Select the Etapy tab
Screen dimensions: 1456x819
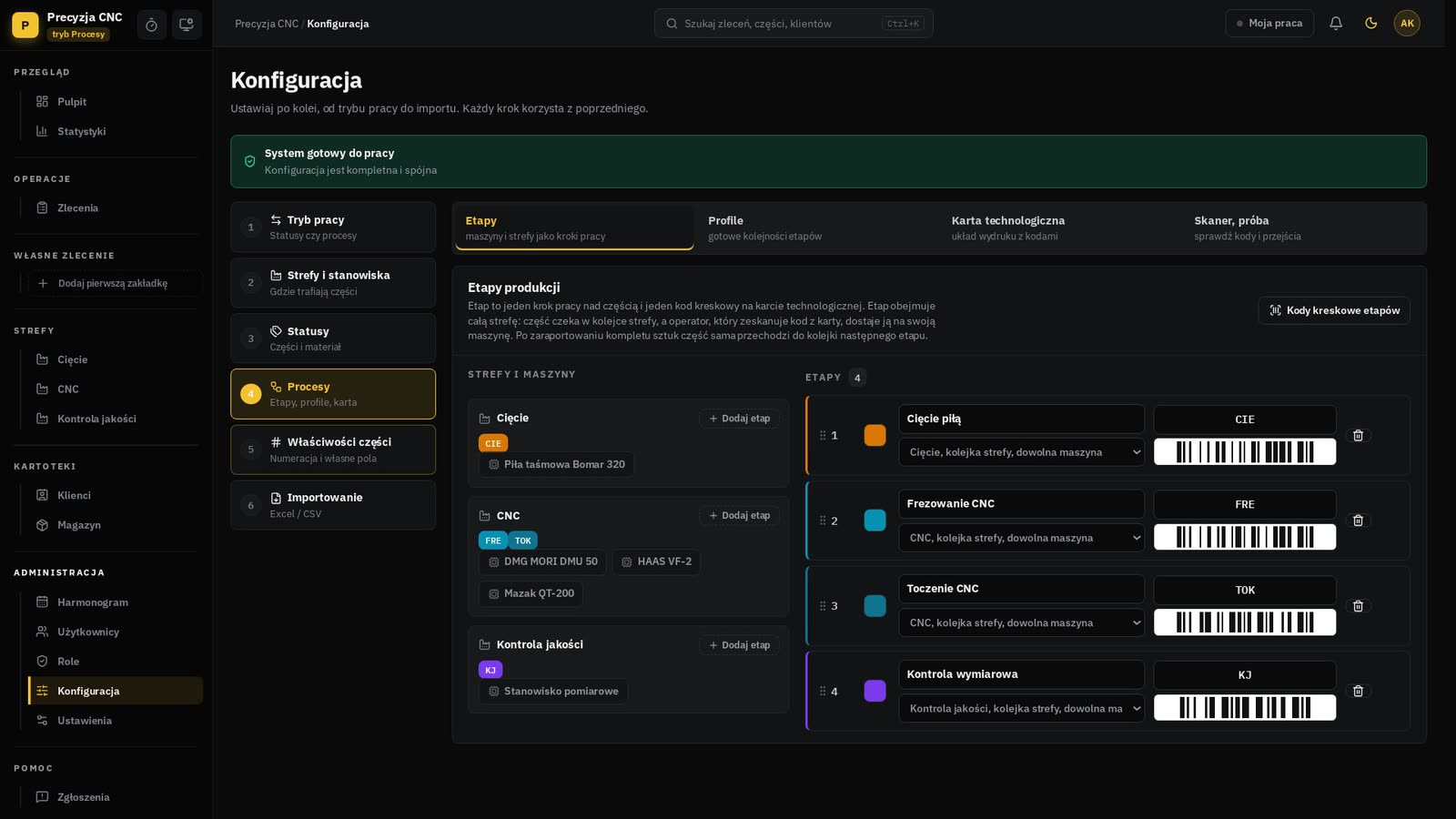point(574,227)
